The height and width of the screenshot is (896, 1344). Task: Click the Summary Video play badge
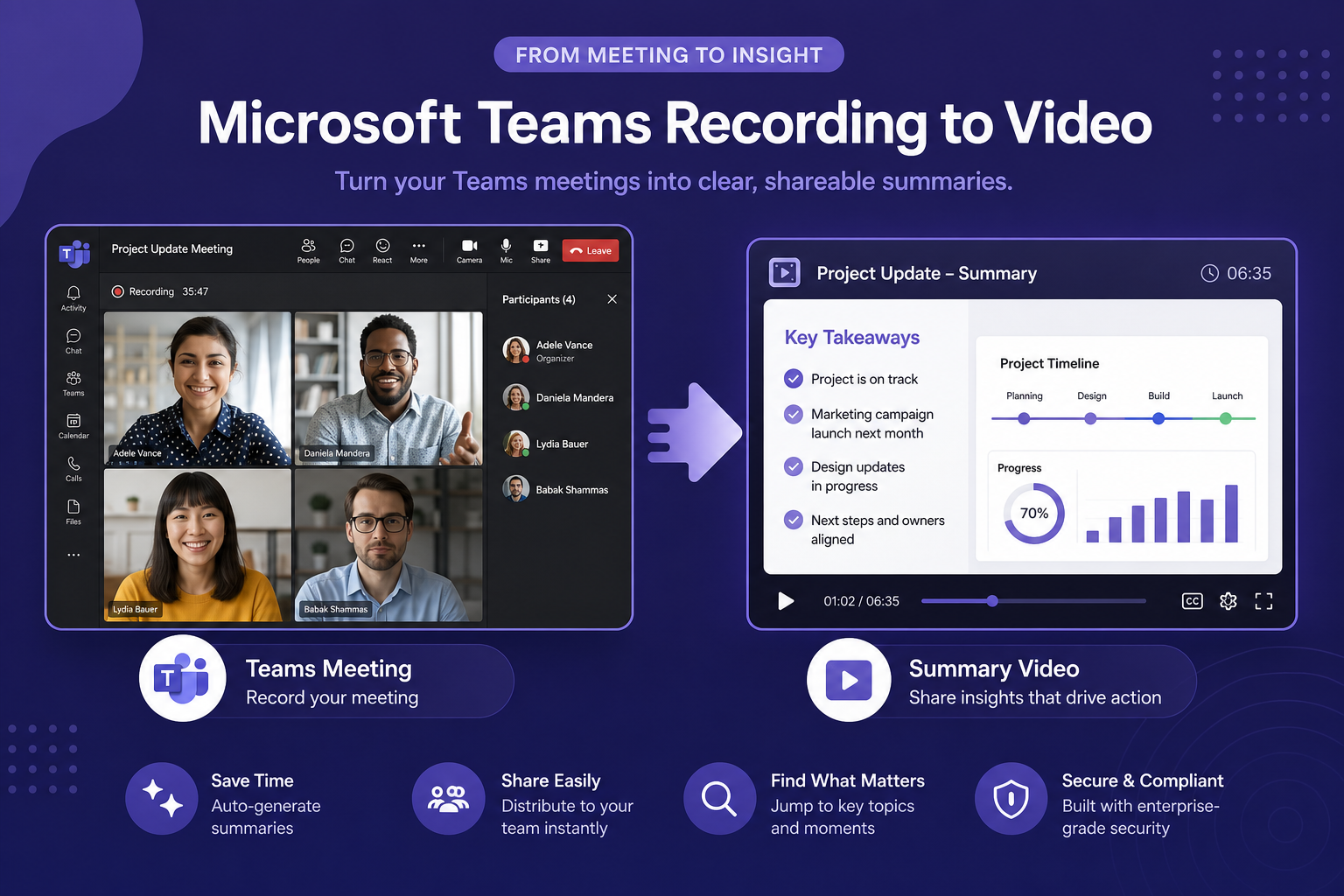849,680
